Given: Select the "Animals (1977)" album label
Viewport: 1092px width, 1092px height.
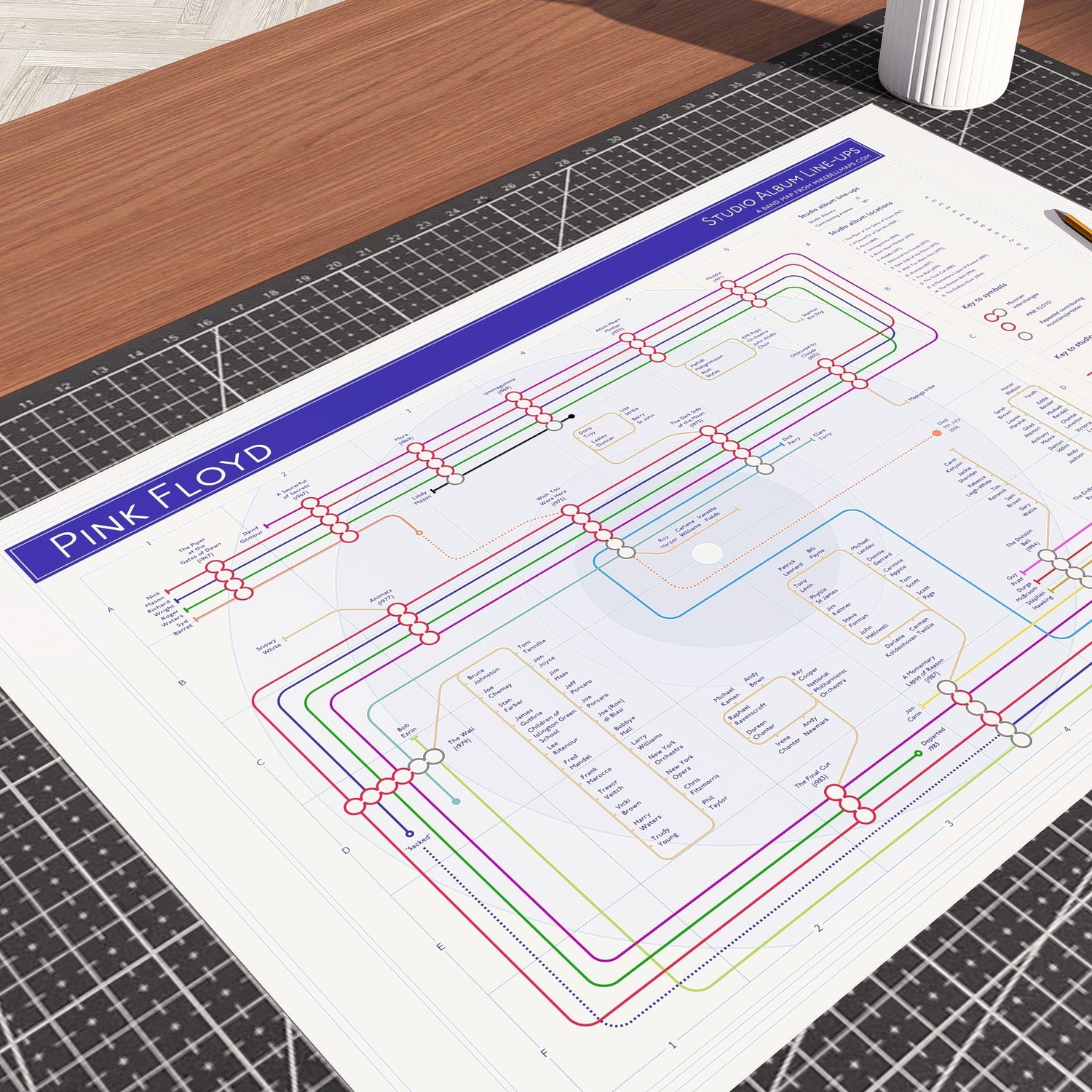Looking at the screenshot, I should point(382,598).
